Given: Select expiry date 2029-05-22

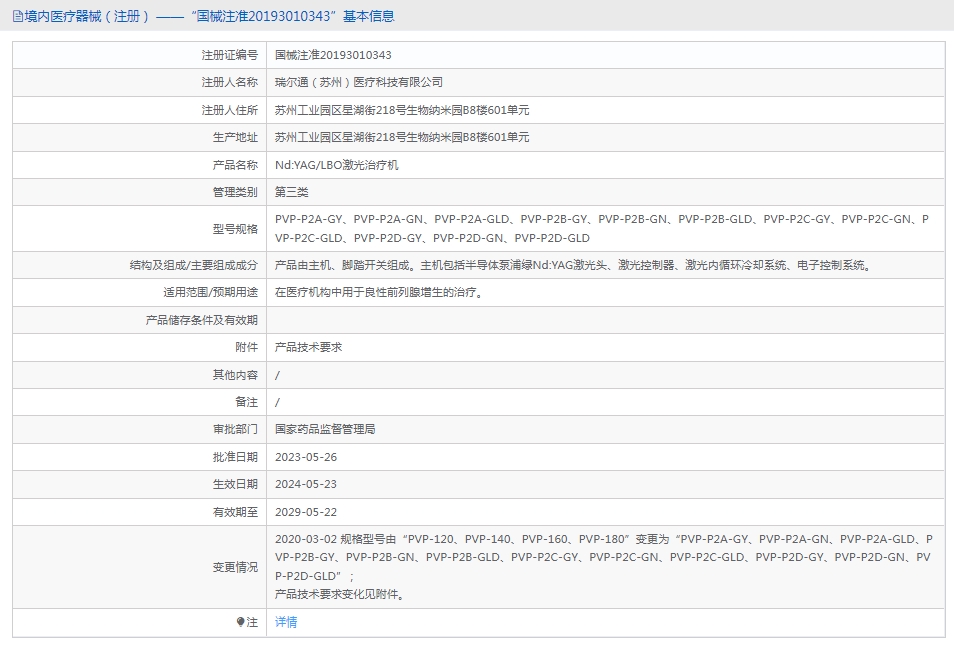Looking at the screenshot, I should click(x=305, y=512).
